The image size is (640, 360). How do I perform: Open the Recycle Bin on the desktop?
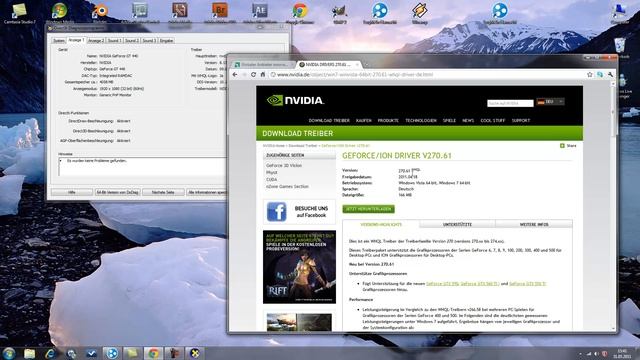pos(620,47)
